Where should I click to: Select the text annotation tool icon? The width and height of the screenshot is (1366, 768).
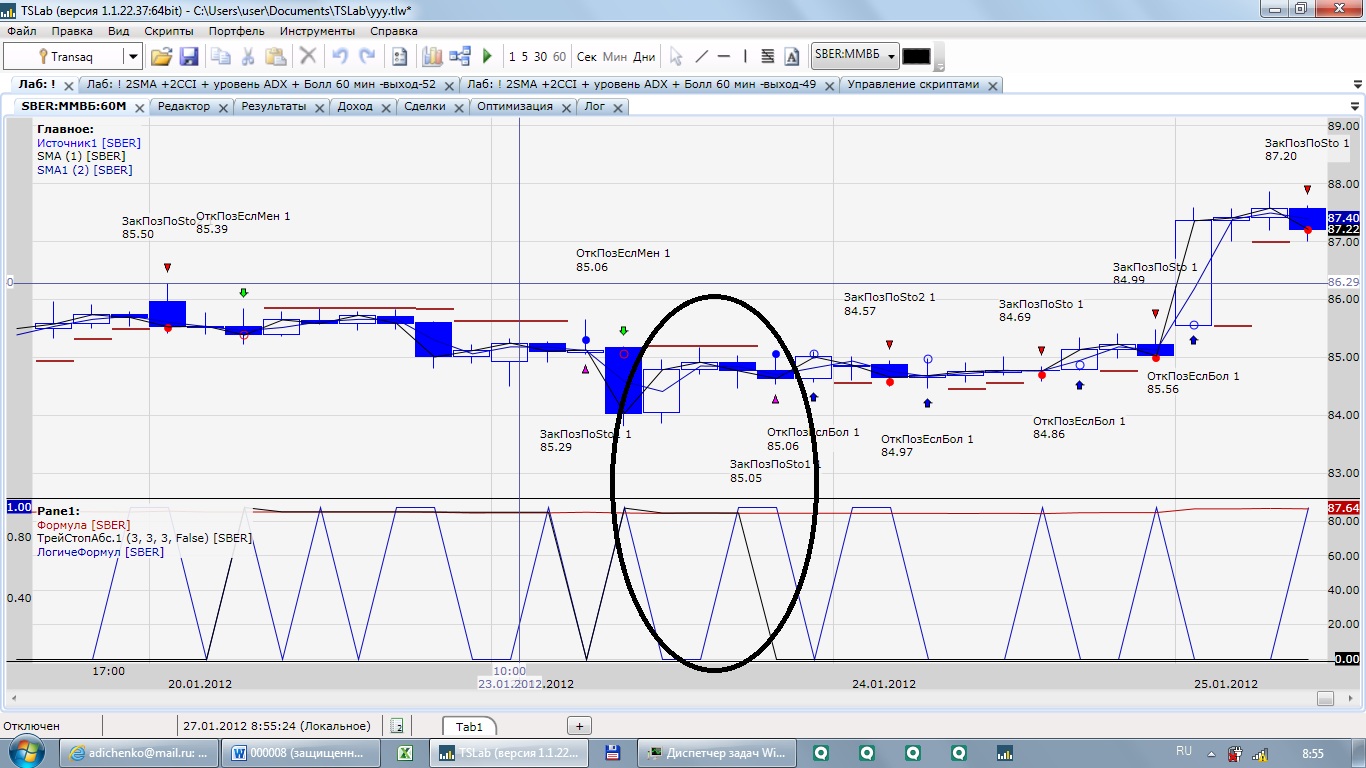(x=792, y=57)
